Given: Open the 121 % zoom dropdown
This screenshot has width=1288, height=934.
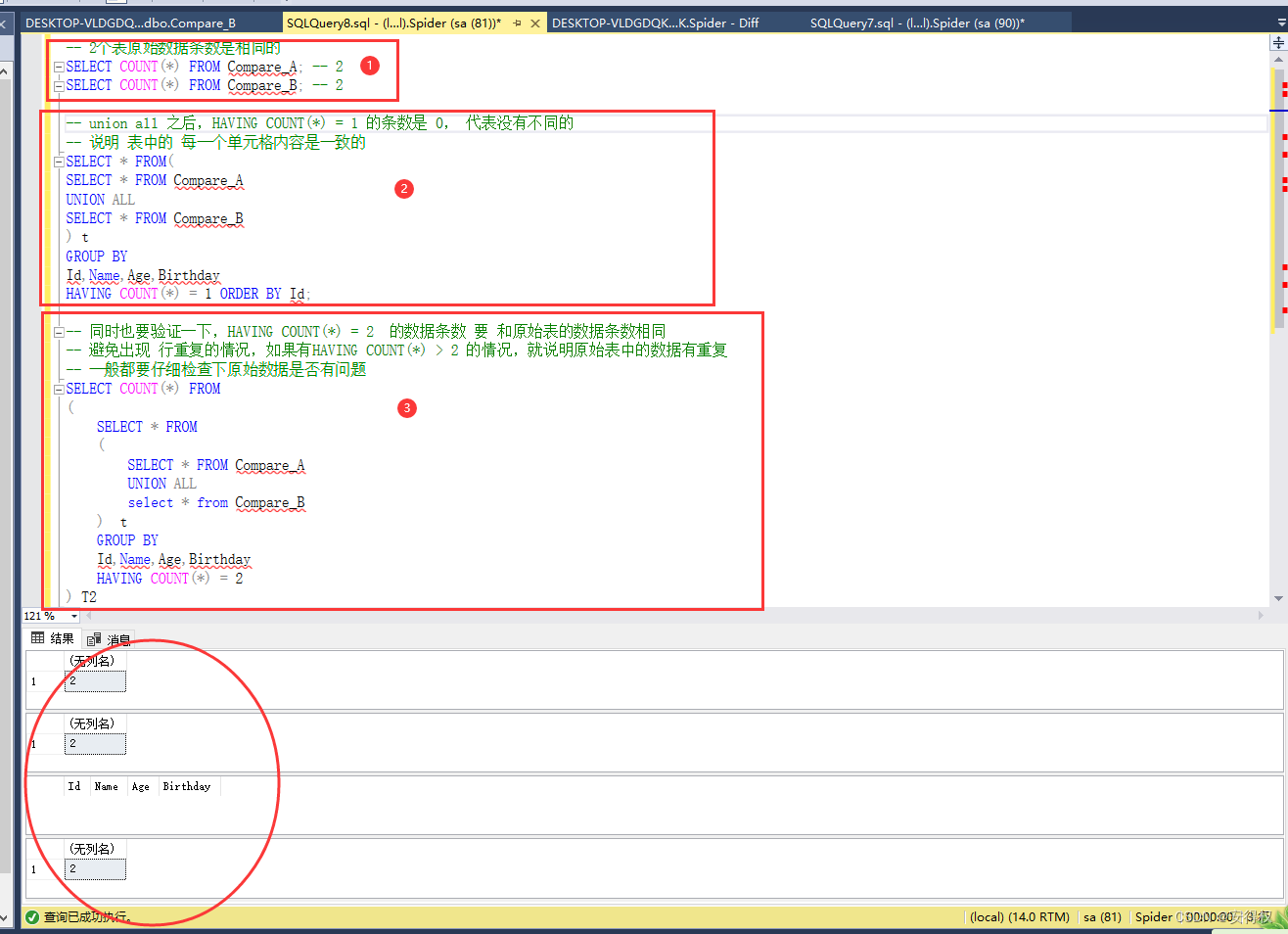Looking at the screenshot, I should 74,616.
